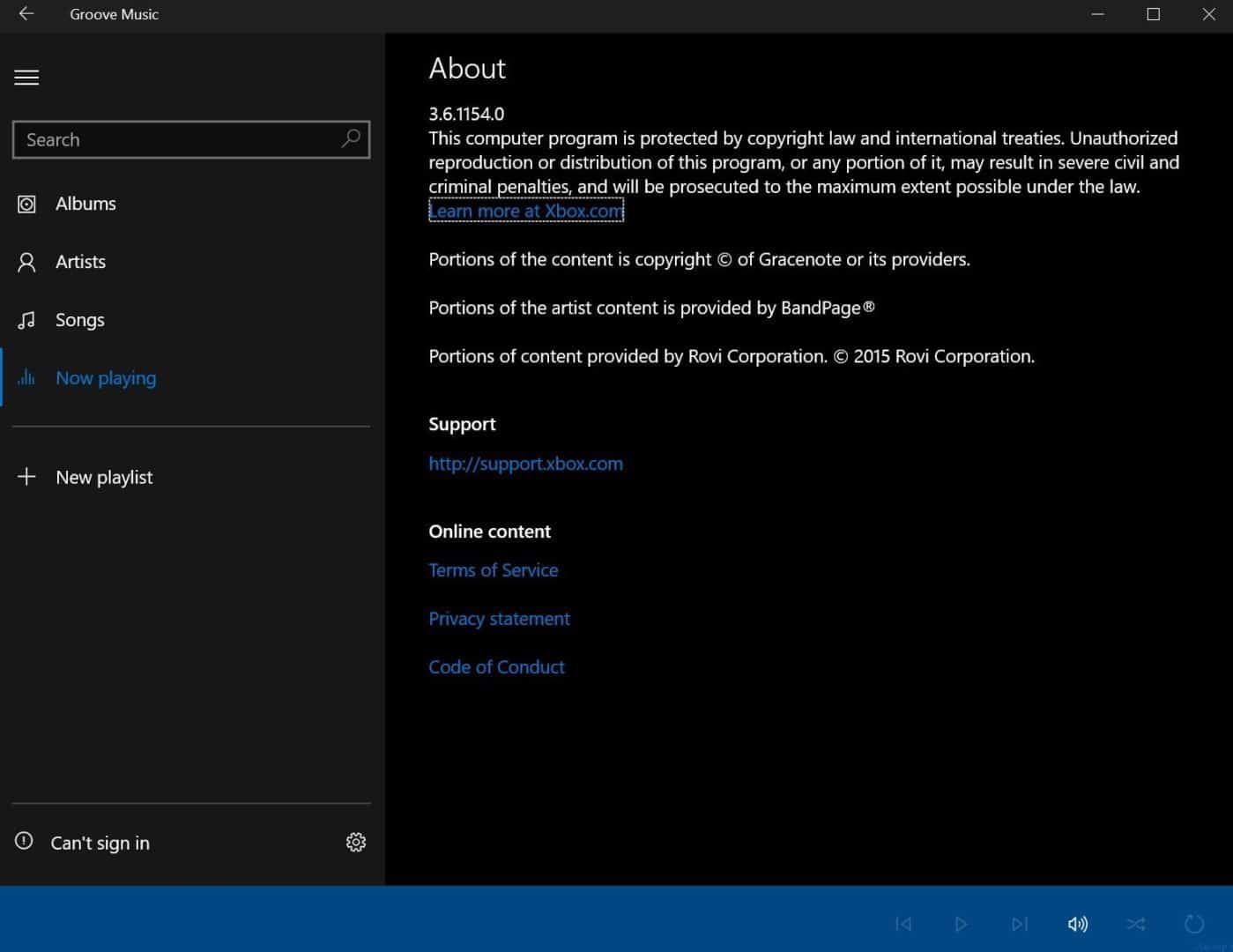
Task: Go back with the back arrow
Action: (x=26, y=13)
